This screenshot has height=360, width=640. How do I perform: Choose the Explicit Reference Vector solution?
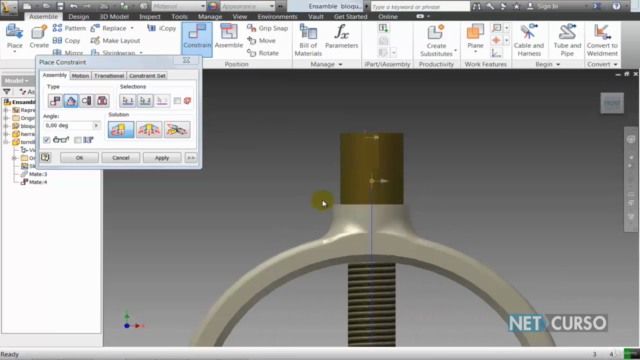tap(177, 129)
